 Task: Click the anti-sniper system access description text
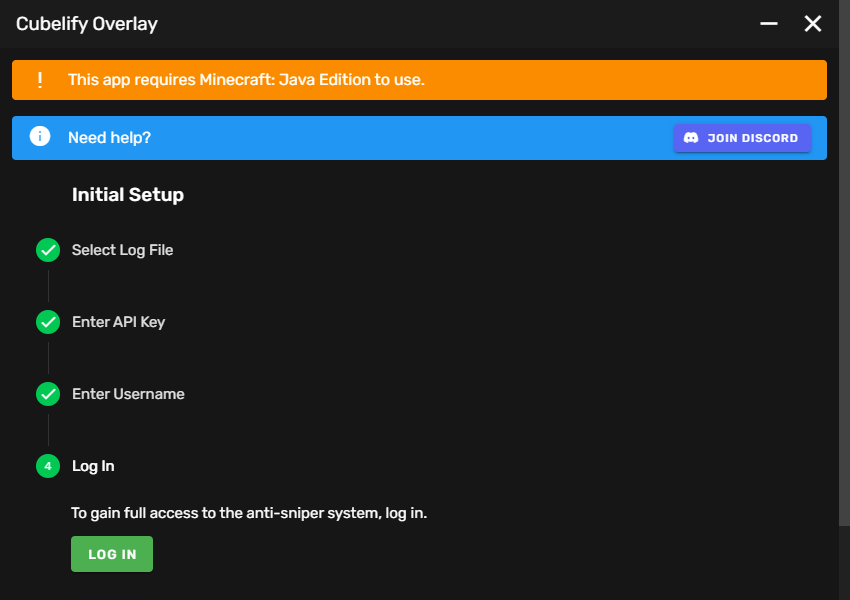(249, 513)
